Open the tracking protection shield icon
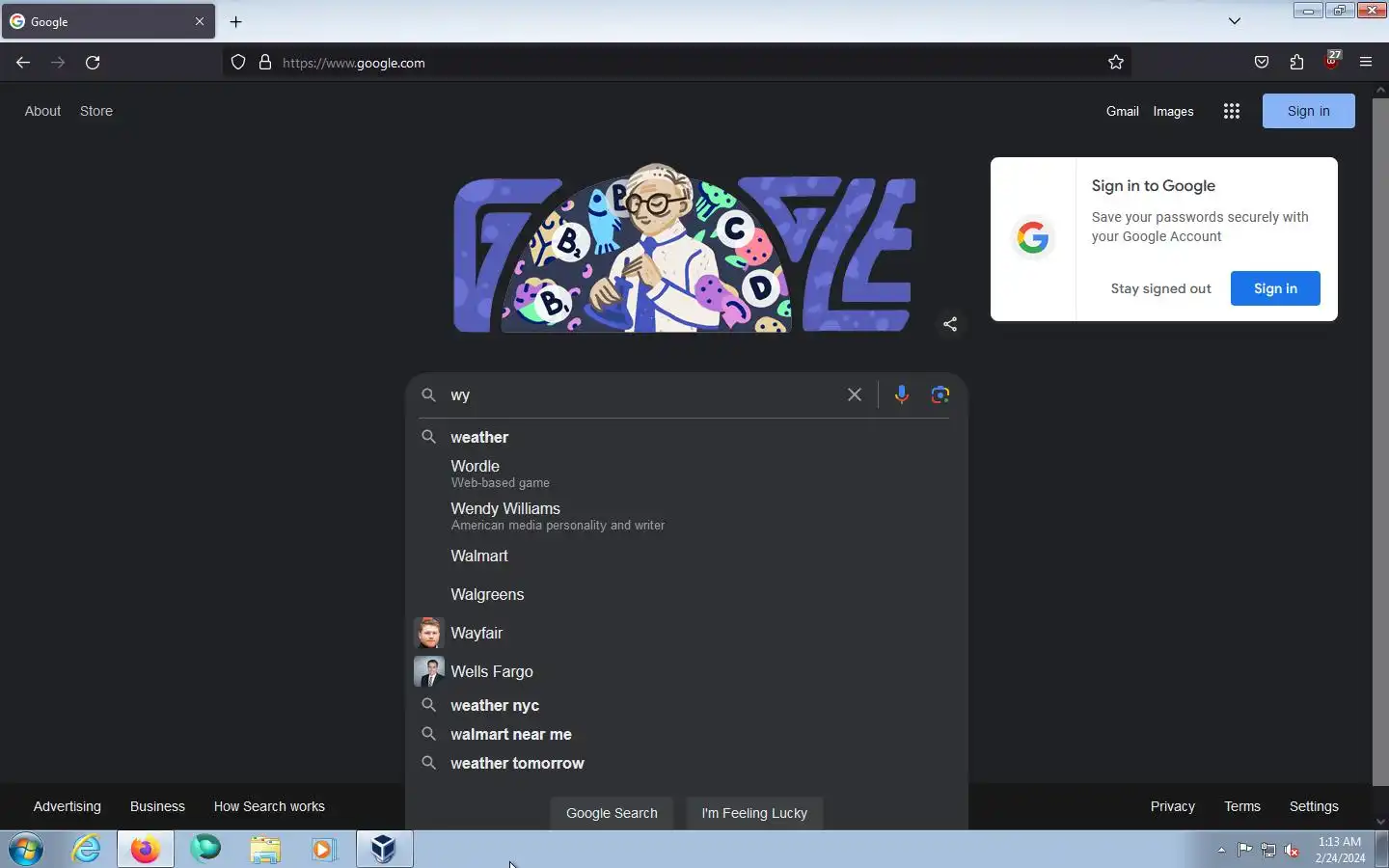This screenshot has width=1389, height=868. [x=238, y=63]
